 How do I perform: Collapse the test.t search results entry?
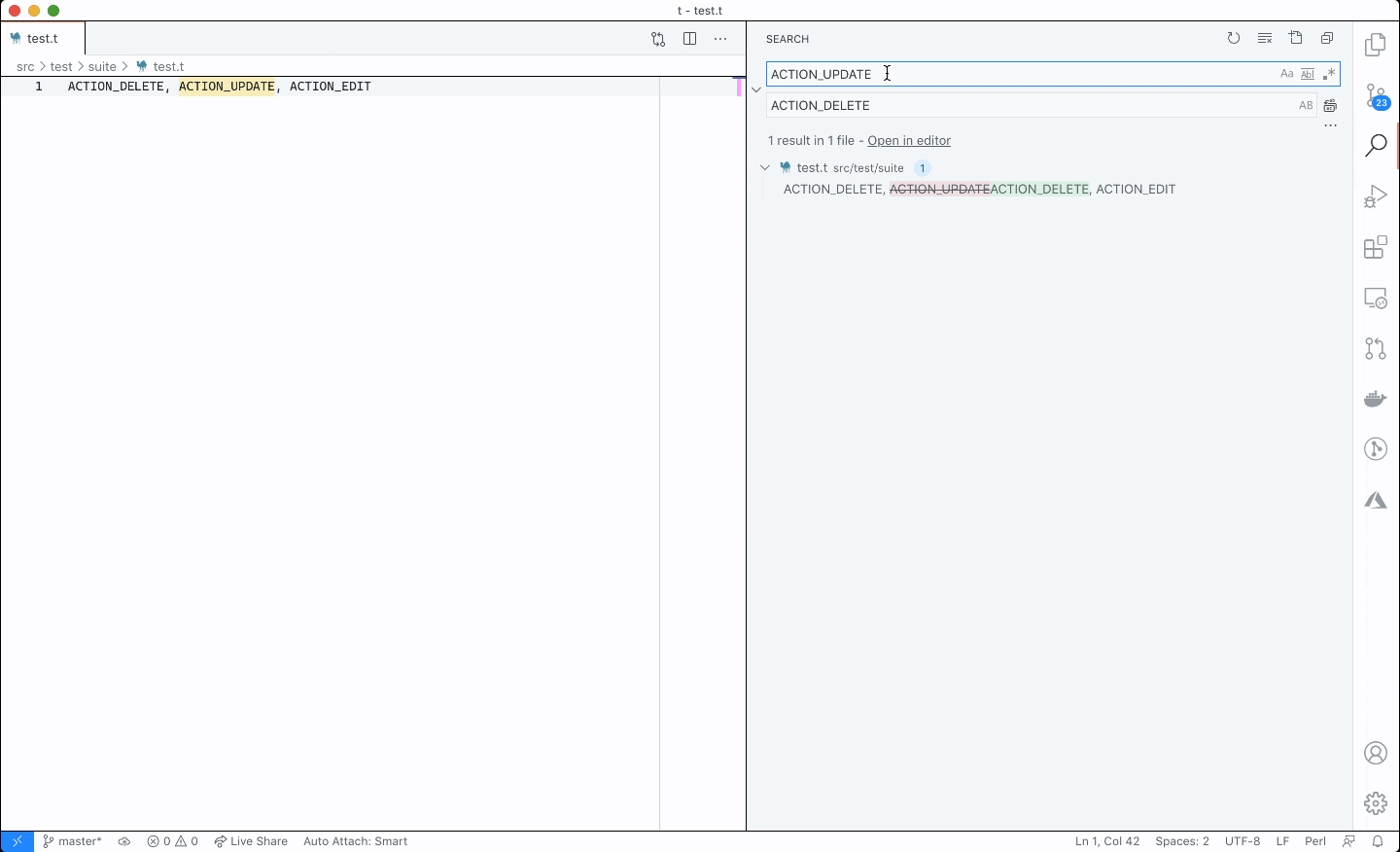765,167
